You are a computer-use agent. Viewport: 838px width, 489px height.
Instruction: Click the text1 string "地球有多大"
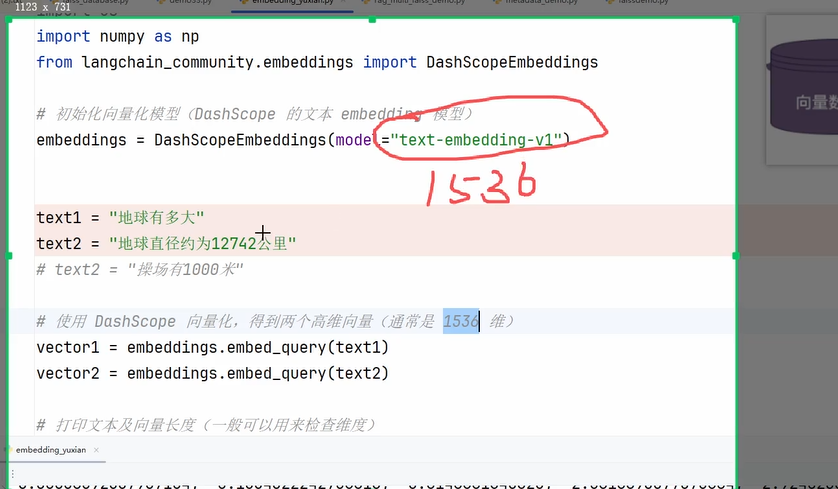[157, 218]
